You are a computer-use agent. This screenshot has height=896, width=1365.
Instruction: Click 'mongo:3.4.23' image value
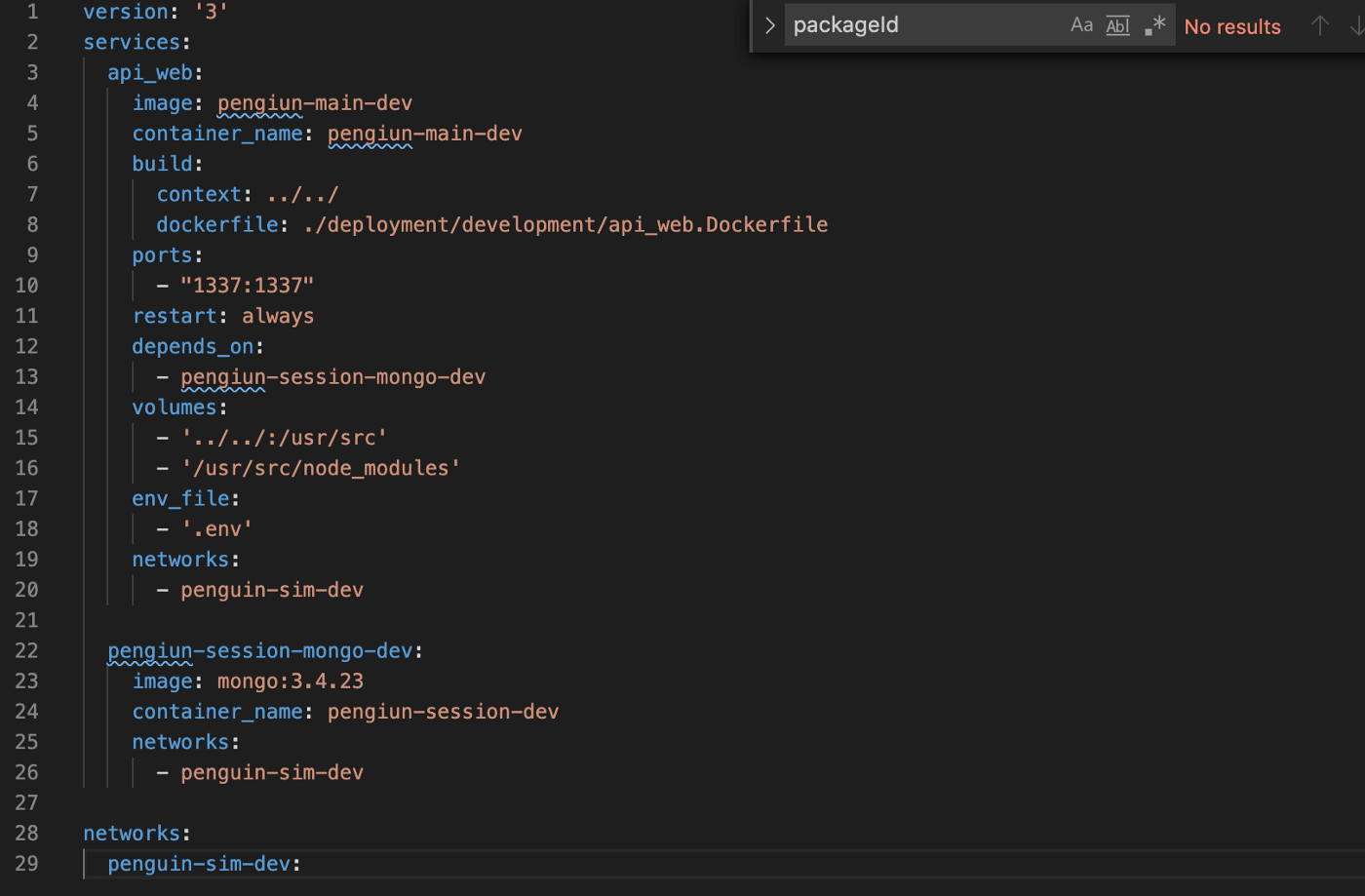(x=291, y=681)
